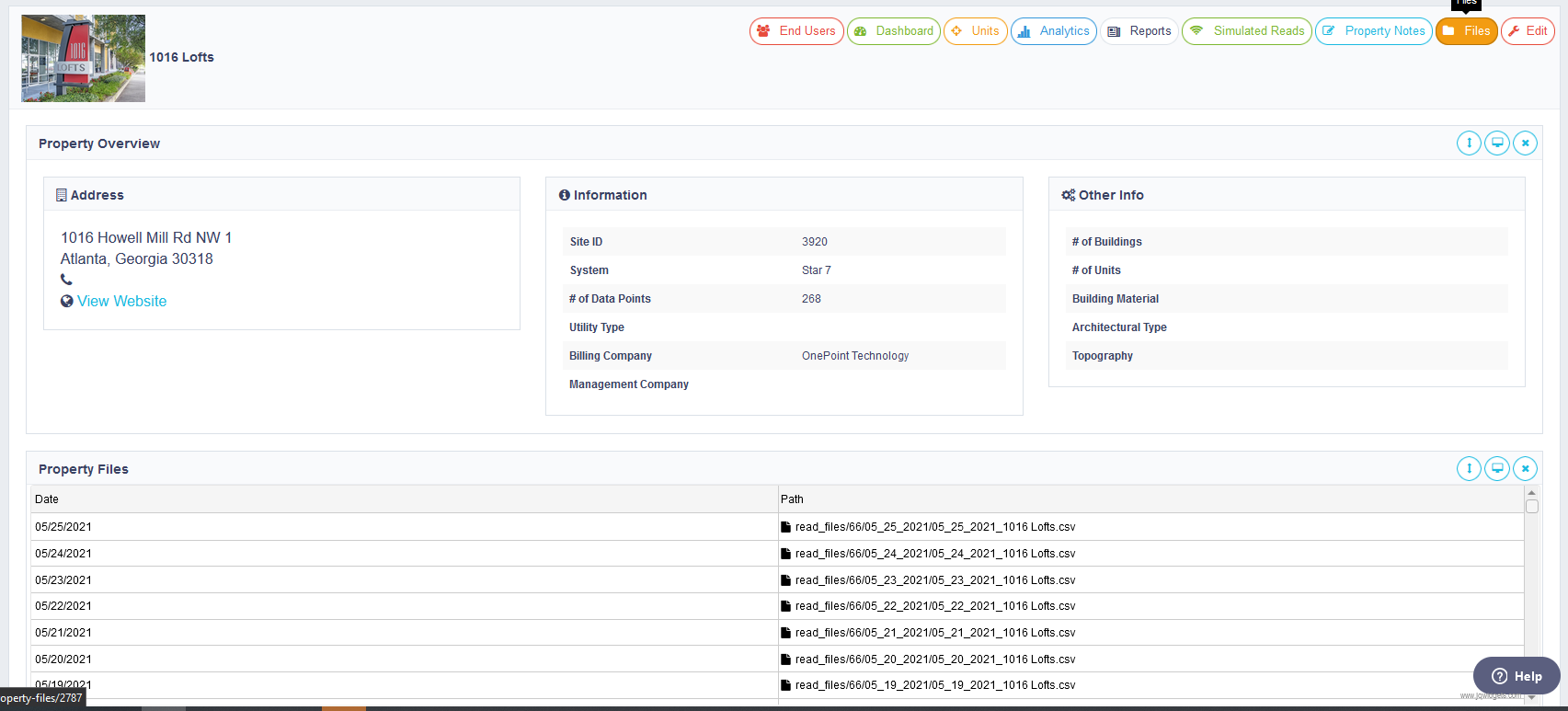Open the End Users page

(796, 31)
